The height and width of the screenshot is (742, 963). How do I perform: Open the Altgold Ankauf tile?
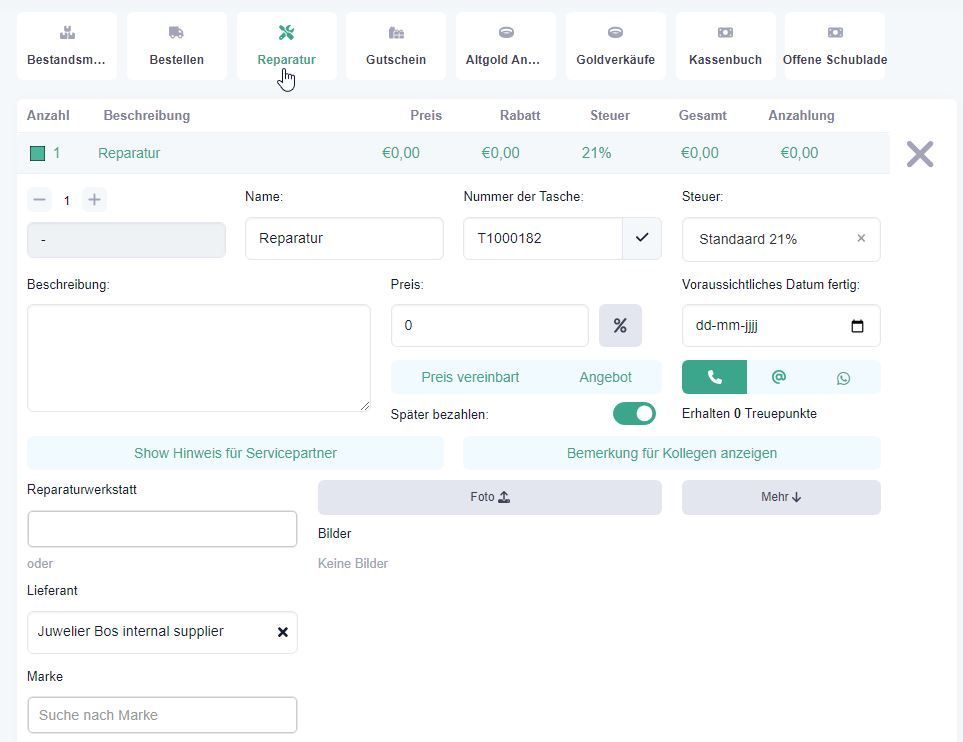[x=505, y=46]
